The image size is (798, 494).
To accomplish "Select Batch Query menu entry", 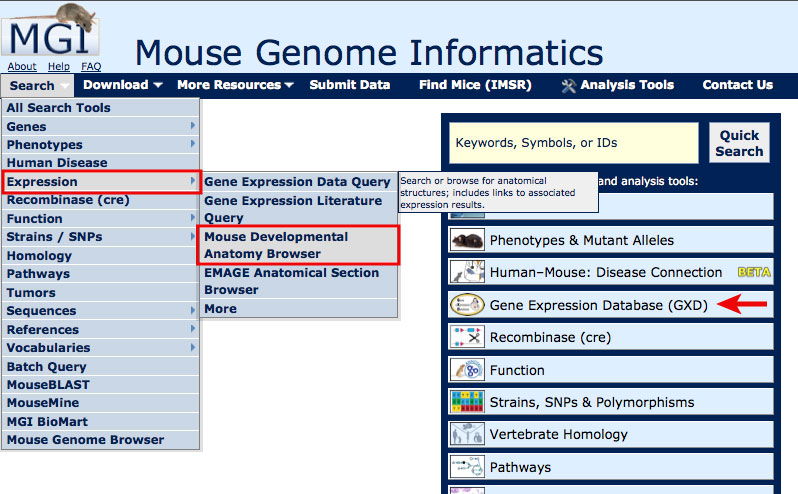I will (101, 366).
